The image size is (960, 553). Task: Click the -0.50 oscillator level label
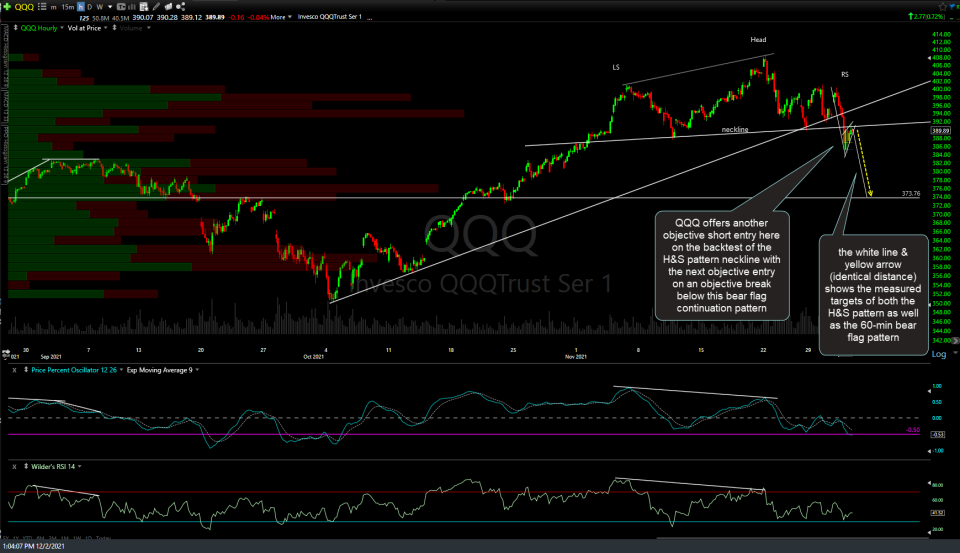(912, 430)
